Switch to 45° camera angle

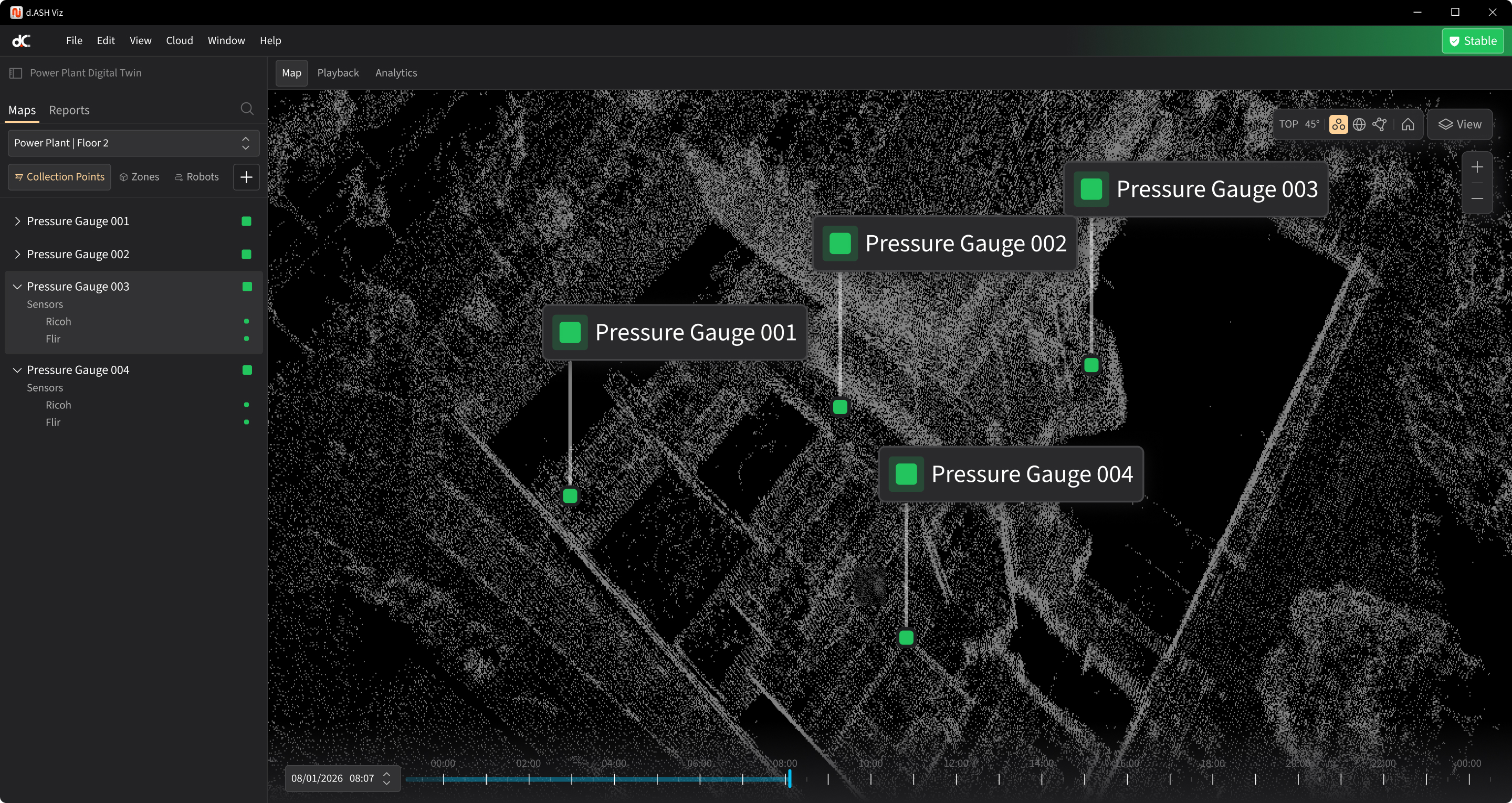pyautogui.click(x=1312, y=124)
